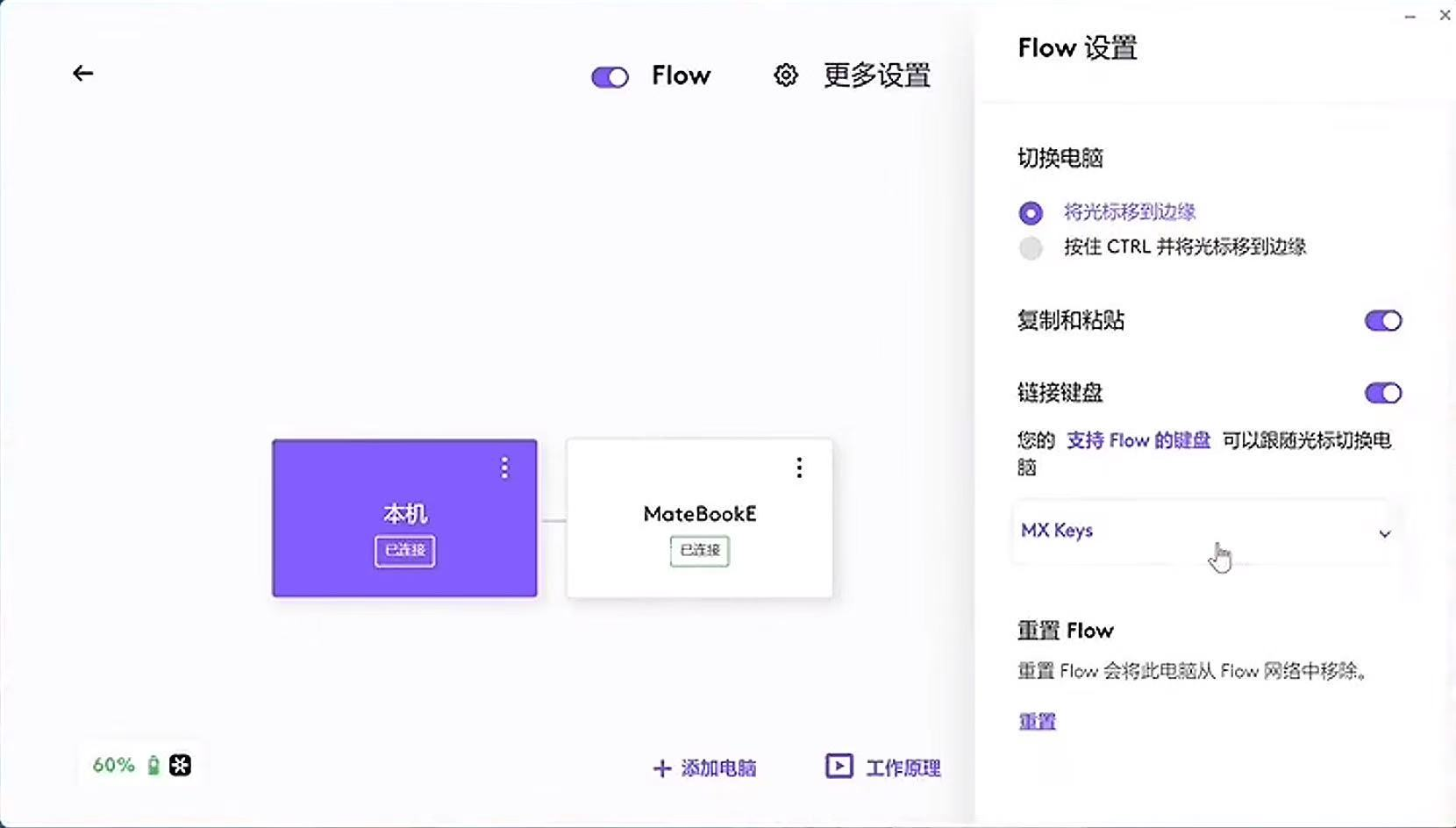Screen dimensions: 1456x828
Task: Close the Flow settings window
Action: tap(1445, 15)
